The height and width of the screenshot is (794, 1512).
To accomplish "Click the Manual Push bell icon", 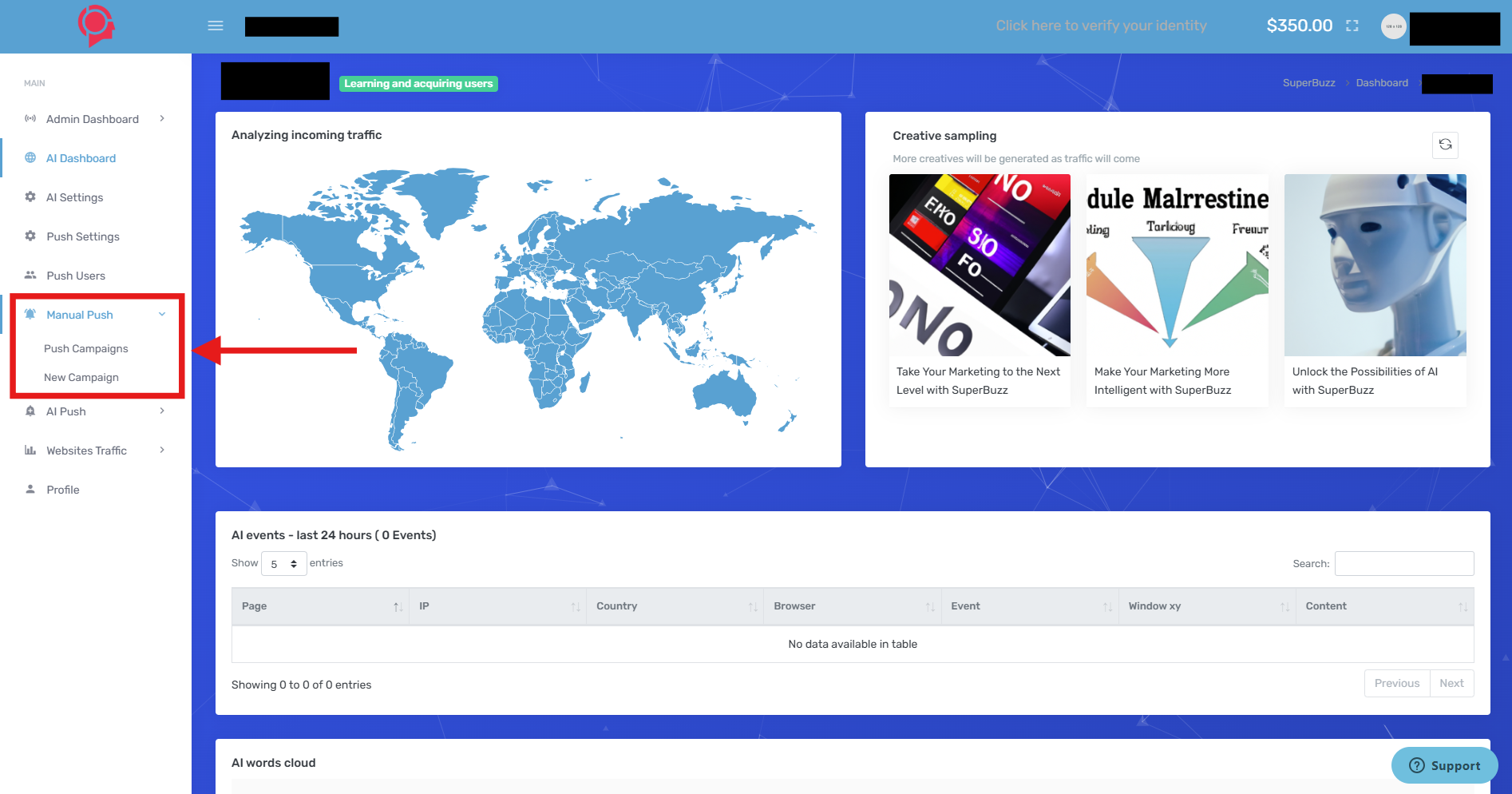I will pos(30,314).
